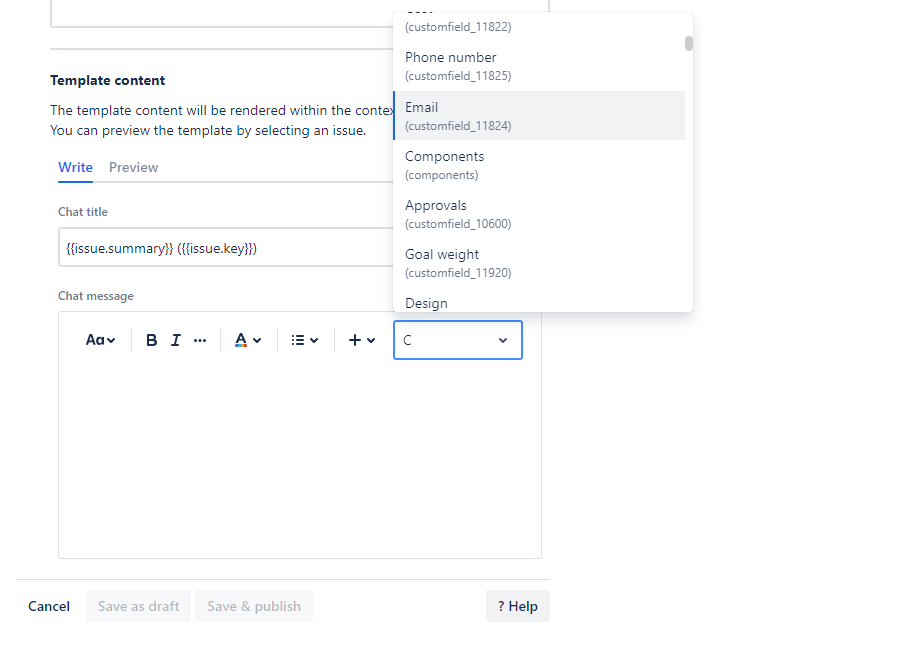The height and width of the screenshot is (667, 913).
Task: Click the field list scrollbar thumb
Action: click(689, 43)
